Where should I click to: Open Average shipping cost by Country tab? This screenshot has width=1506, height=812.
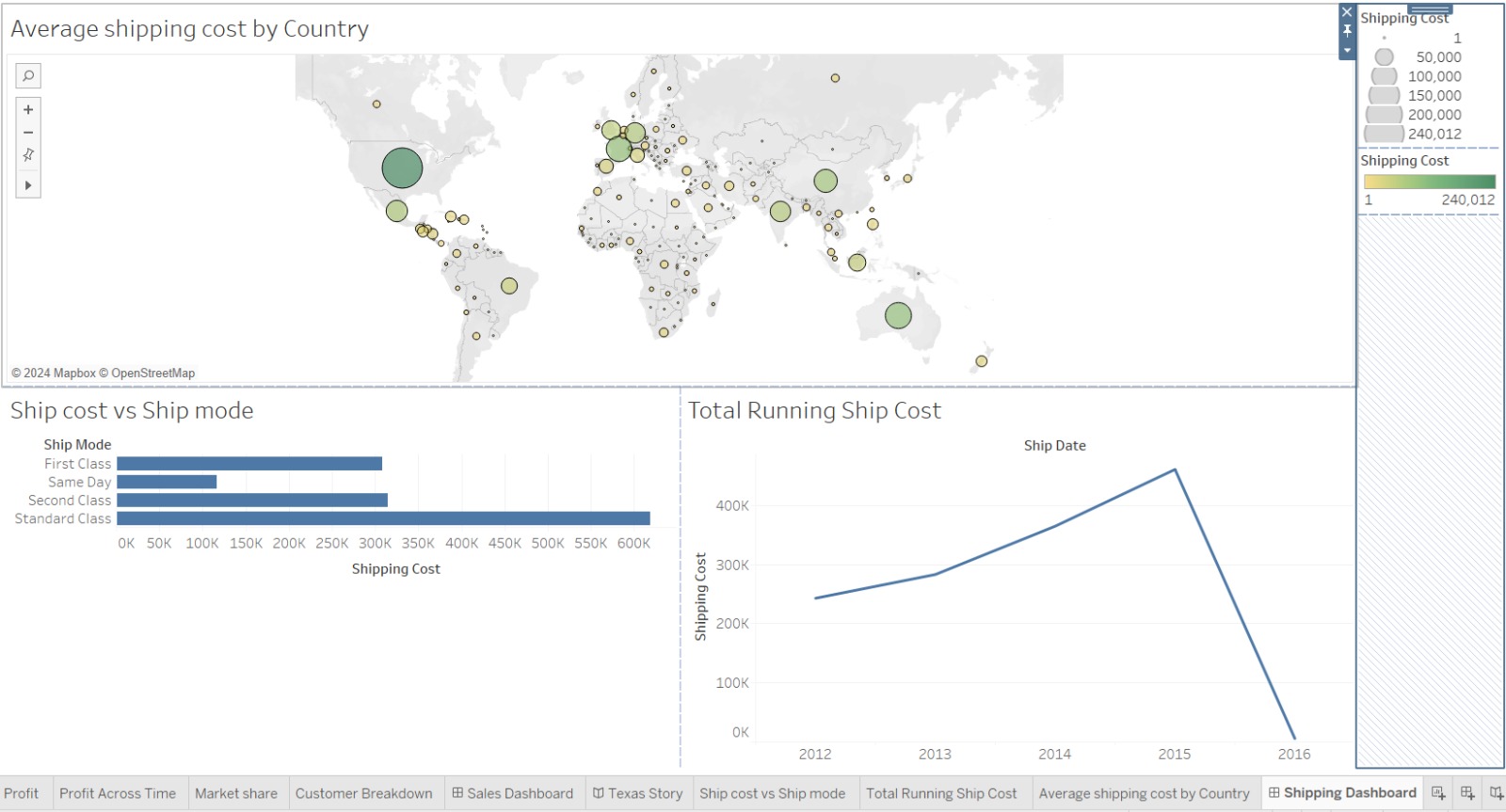1145,793
